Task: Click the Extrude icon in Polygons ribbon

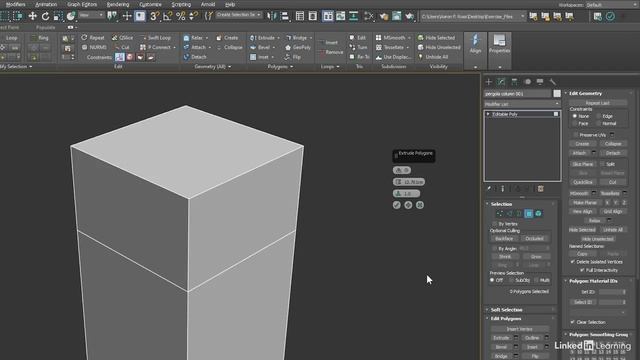Action: click(252, 38)
